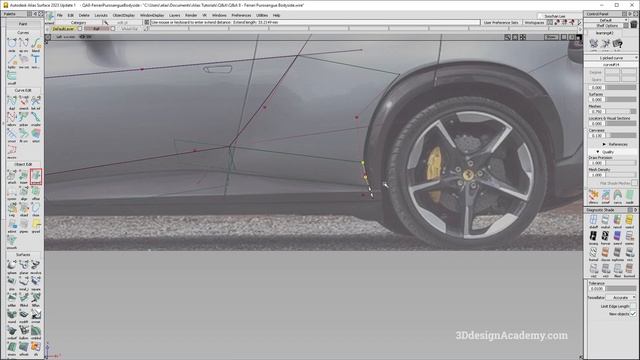Choose the fit crv tool
Screen dimensions: 640x360
point(24,135)
